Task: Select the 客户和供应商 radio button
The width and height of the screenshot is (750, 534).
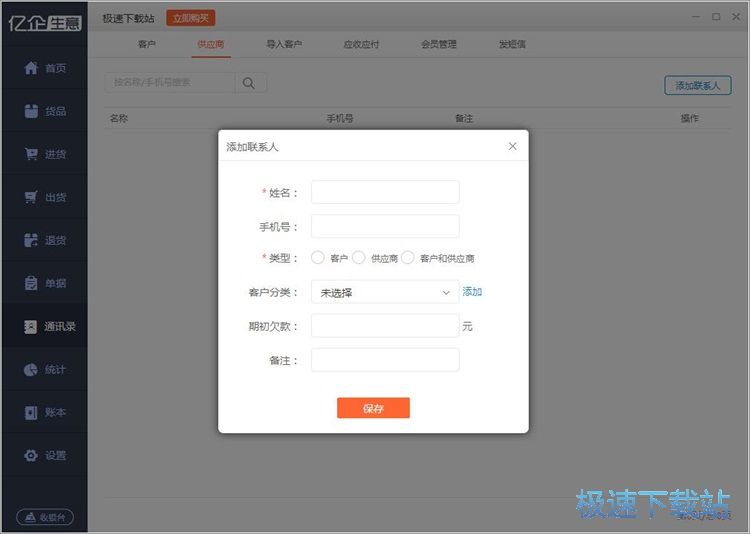Action: pyautogui.click(x=408, y=258)
